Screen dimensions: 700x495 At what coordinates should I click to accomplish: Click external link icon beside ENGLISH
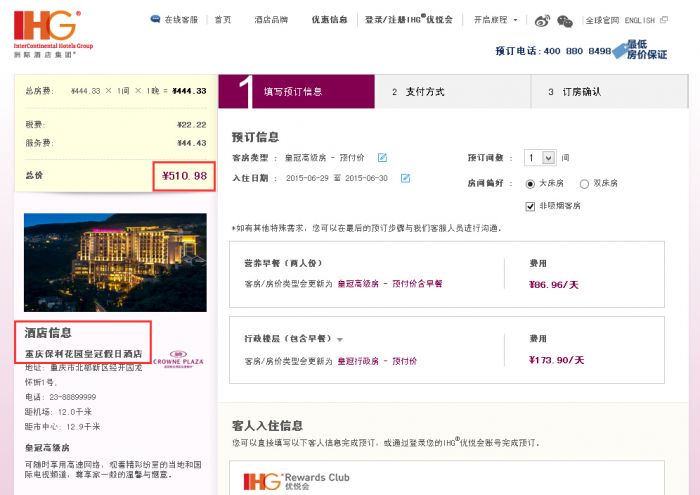[664, 20]
